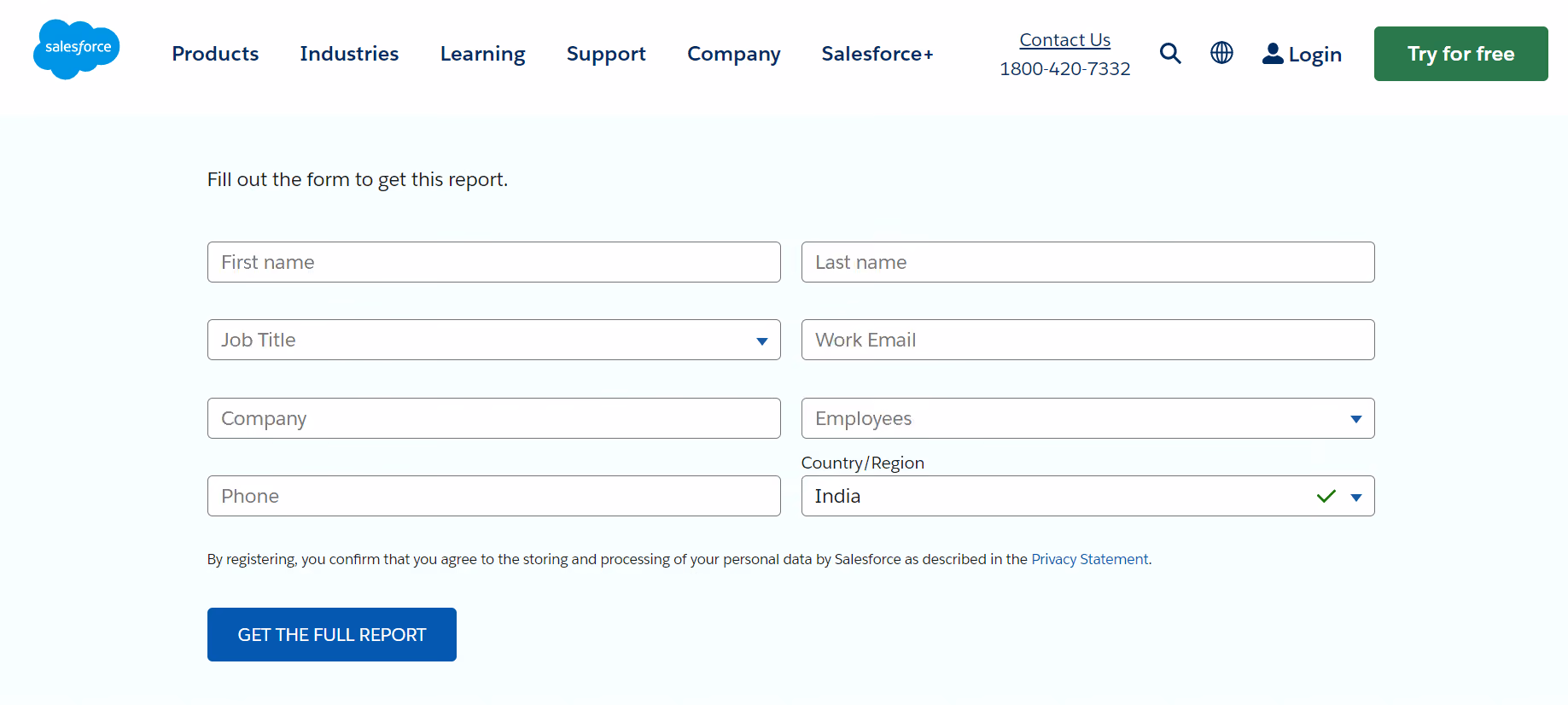Start a trial with Try for free
The width and height of the screenshot is (1568, 705).
1460,54
